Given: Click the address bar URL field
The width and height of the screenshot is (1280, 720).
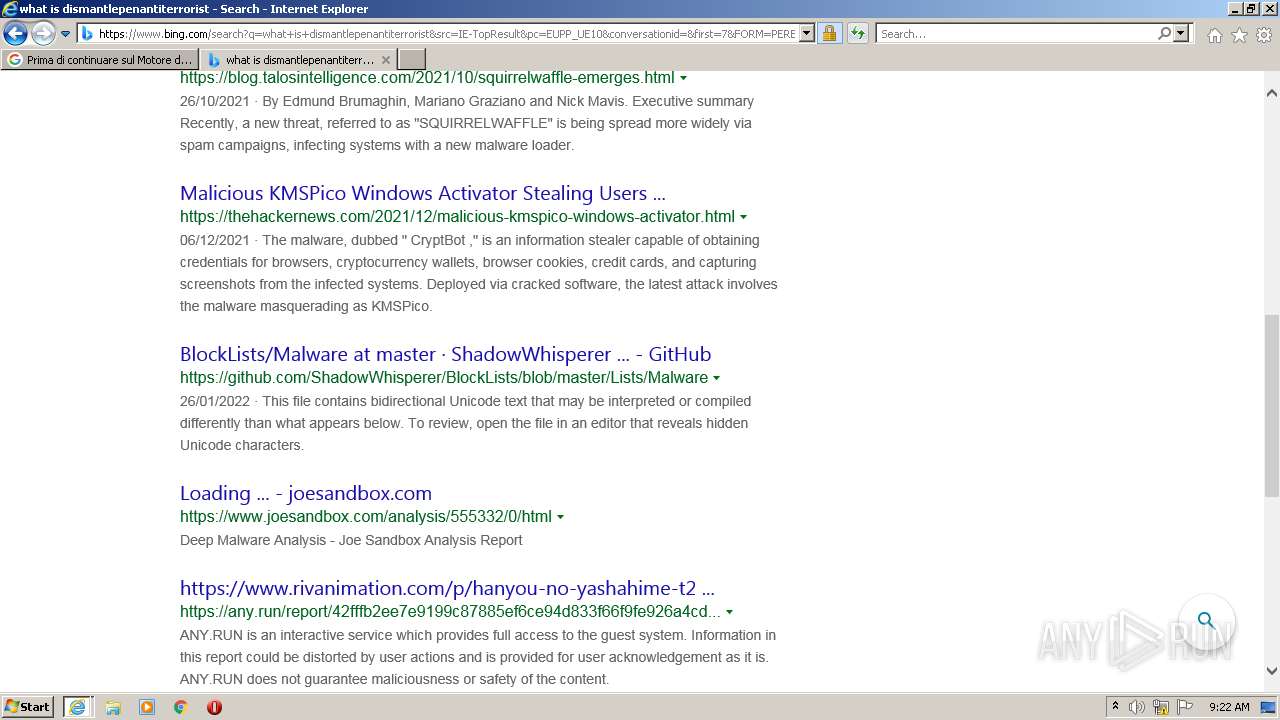Looking at the screenshot, I should tap(446, 34).
